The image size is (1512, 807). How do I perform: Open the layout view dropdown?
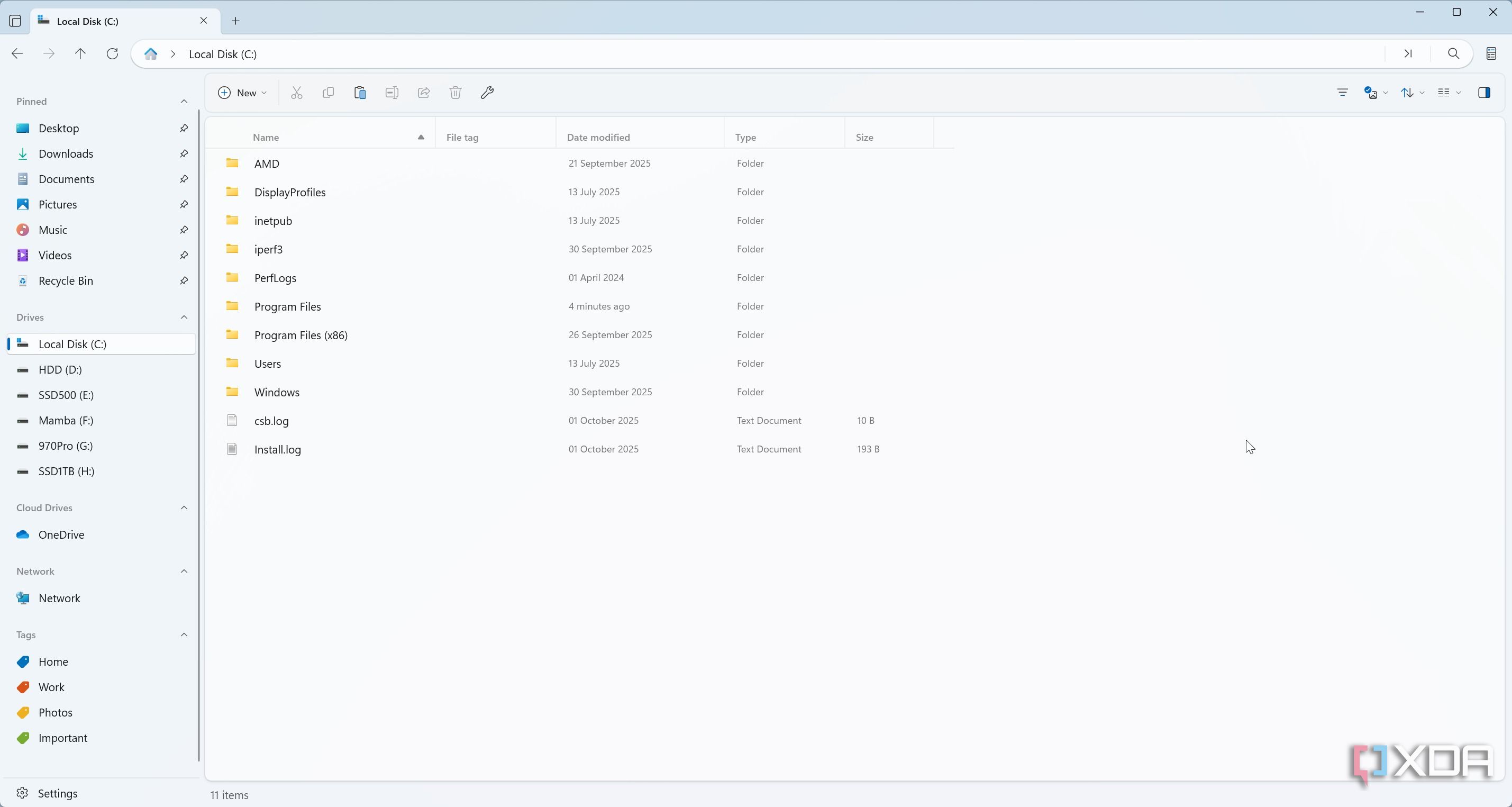1449,93
